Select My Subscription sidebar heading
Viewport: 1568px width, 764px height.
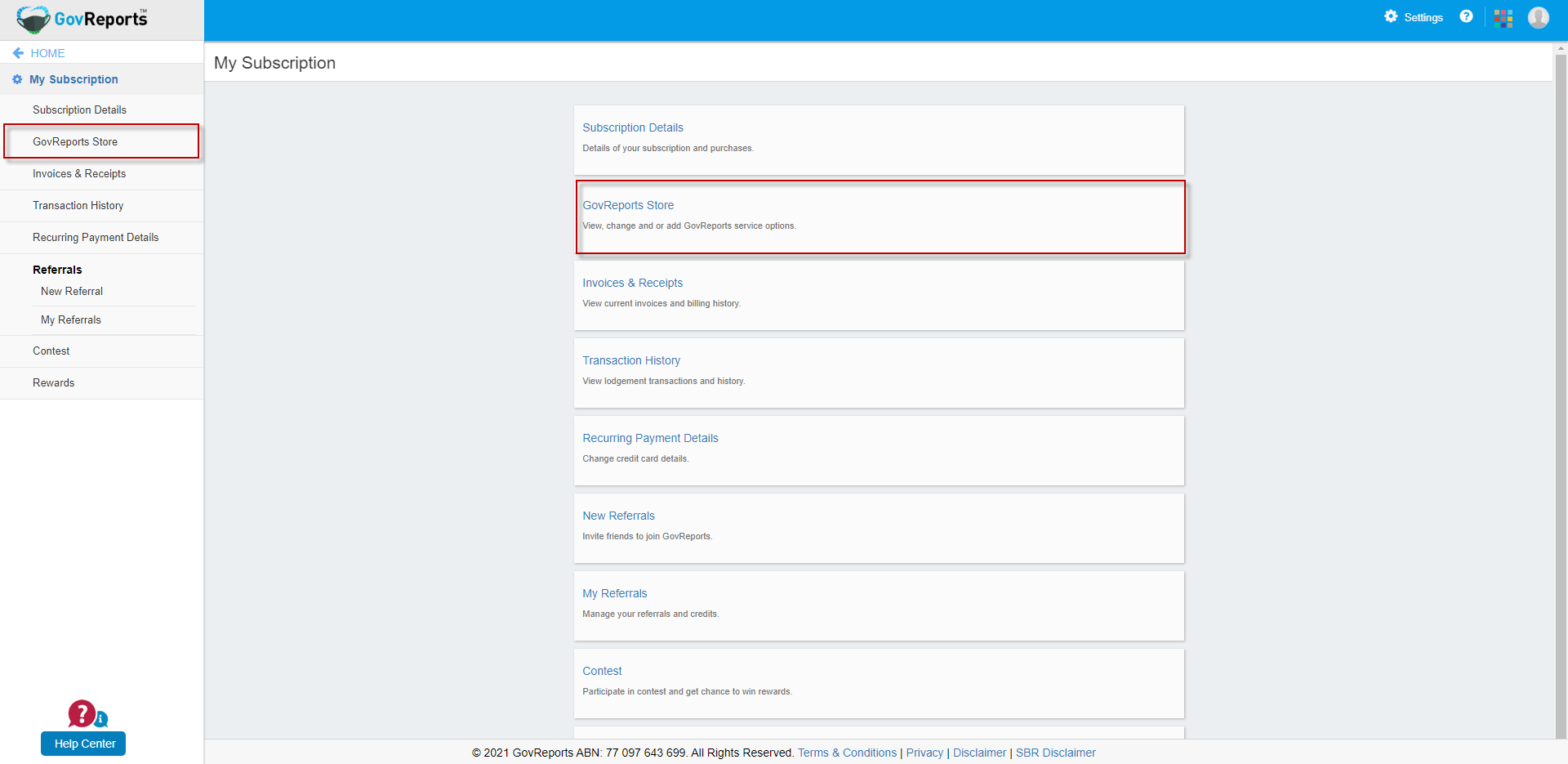tap(73, 79)
